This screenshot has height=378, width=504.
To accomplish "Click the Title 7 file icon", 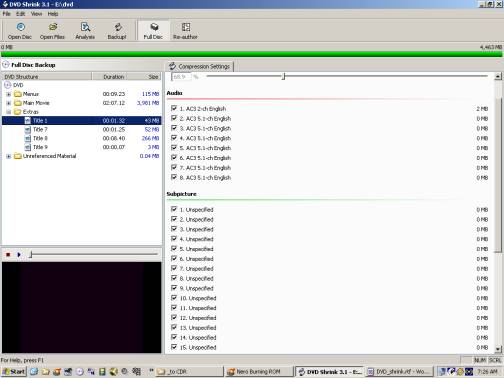I will tap(28, 129).
